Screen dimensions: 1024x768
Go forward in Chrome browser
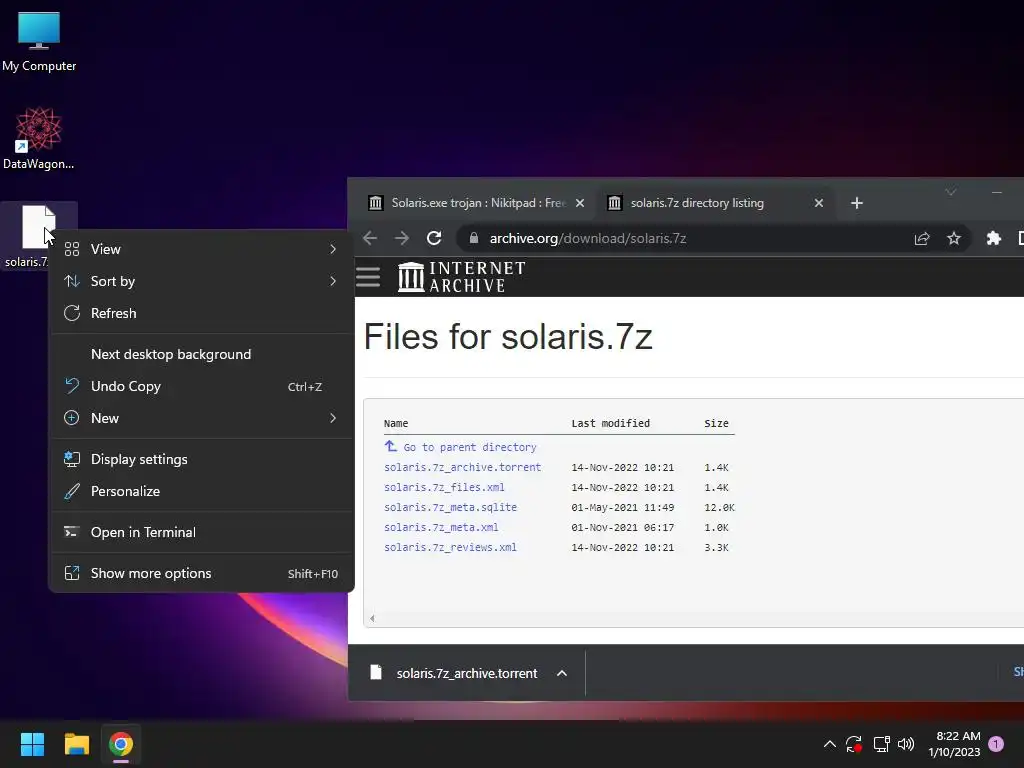pyautogui.click(x=402, y=238)
